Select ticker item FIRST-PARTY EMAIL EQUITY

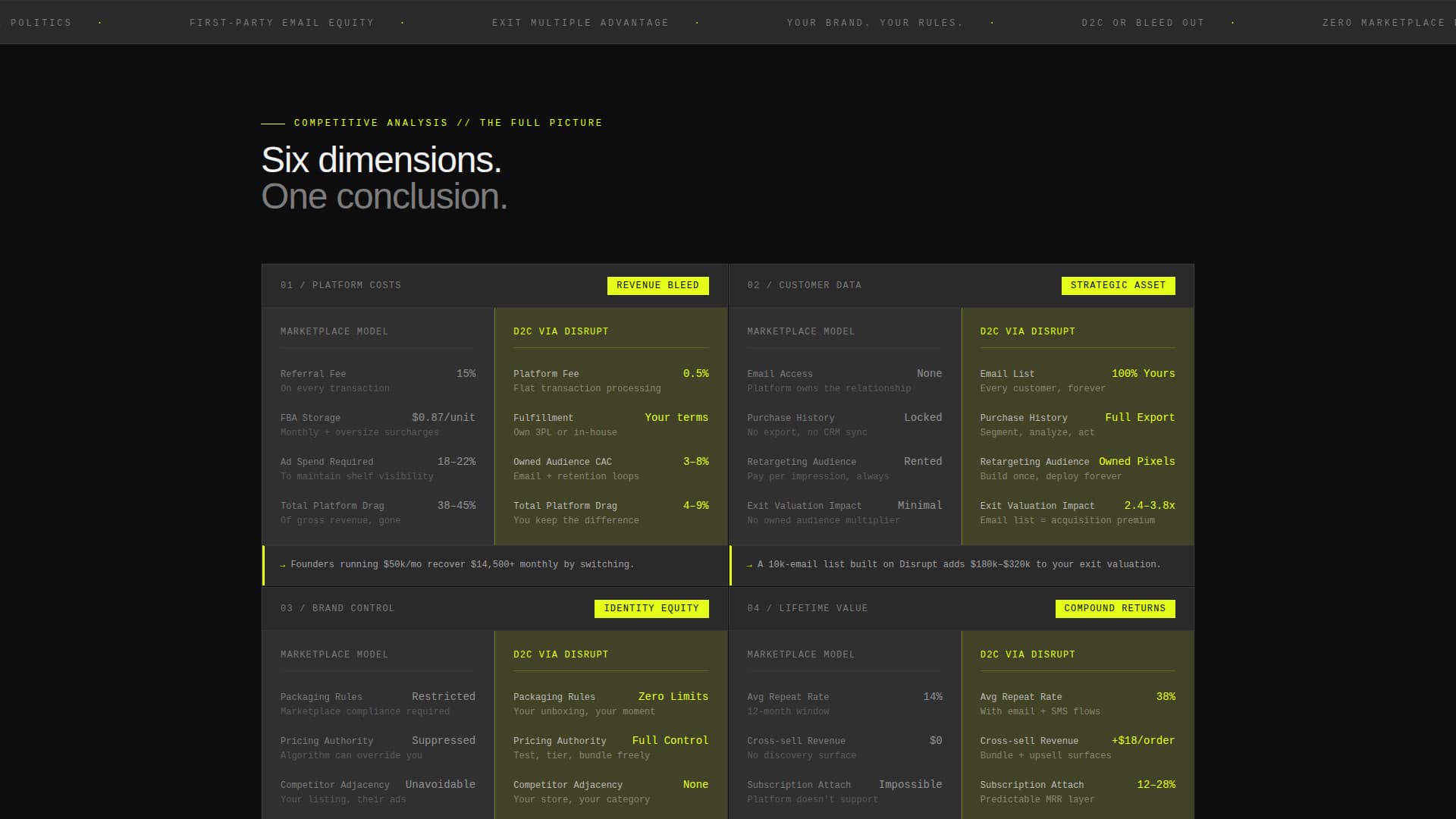[x=282, y=23]
